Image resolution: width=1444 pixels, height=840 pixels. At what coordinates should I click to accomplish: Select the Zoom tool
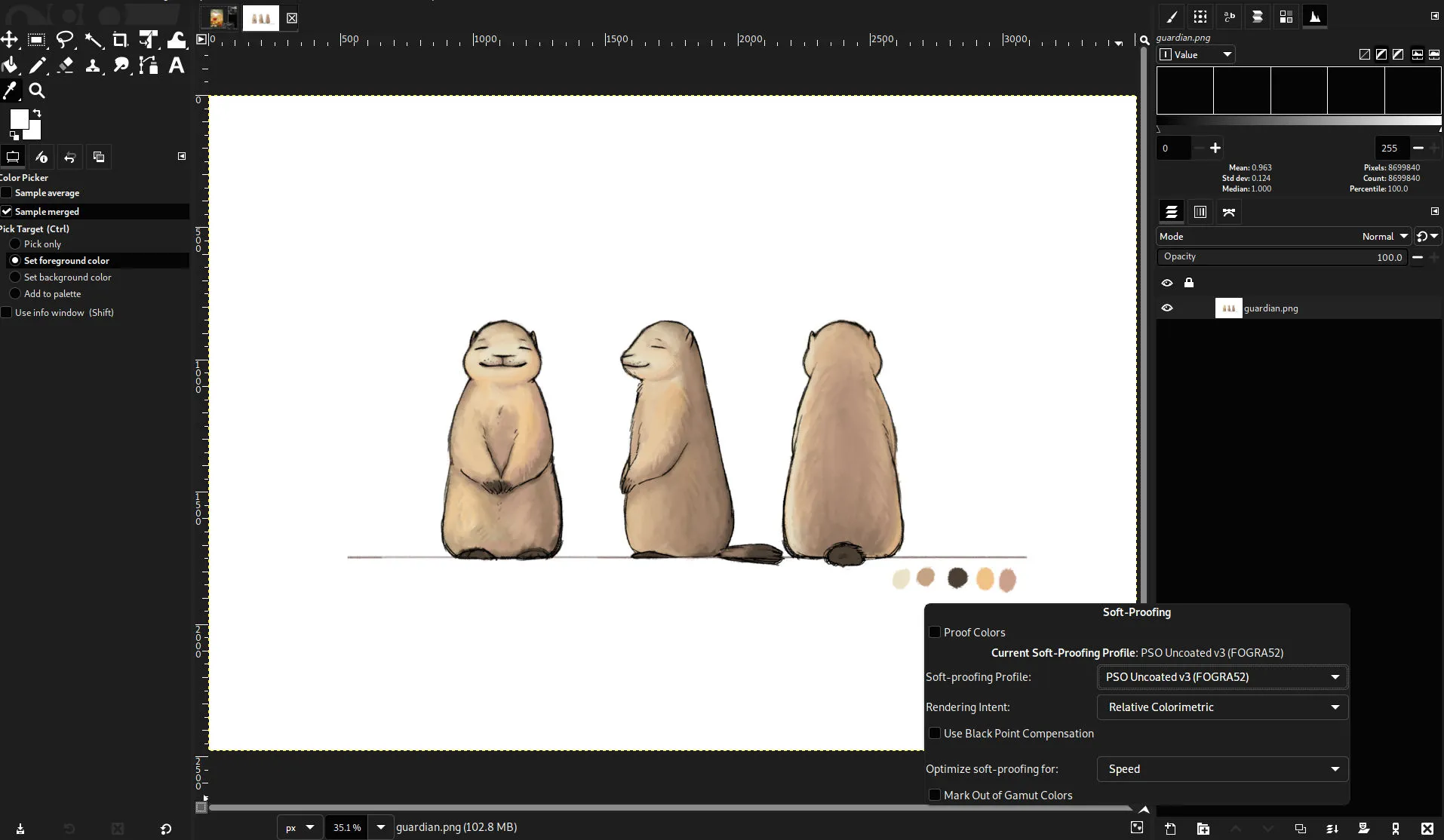36,90
